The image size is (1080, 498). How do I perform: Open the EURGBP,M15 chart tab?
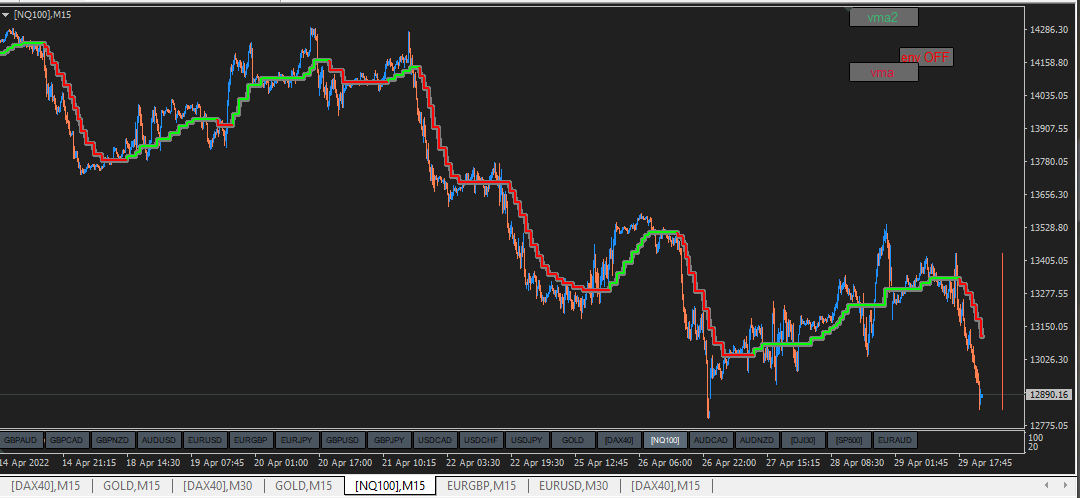(x=481, y=486)
